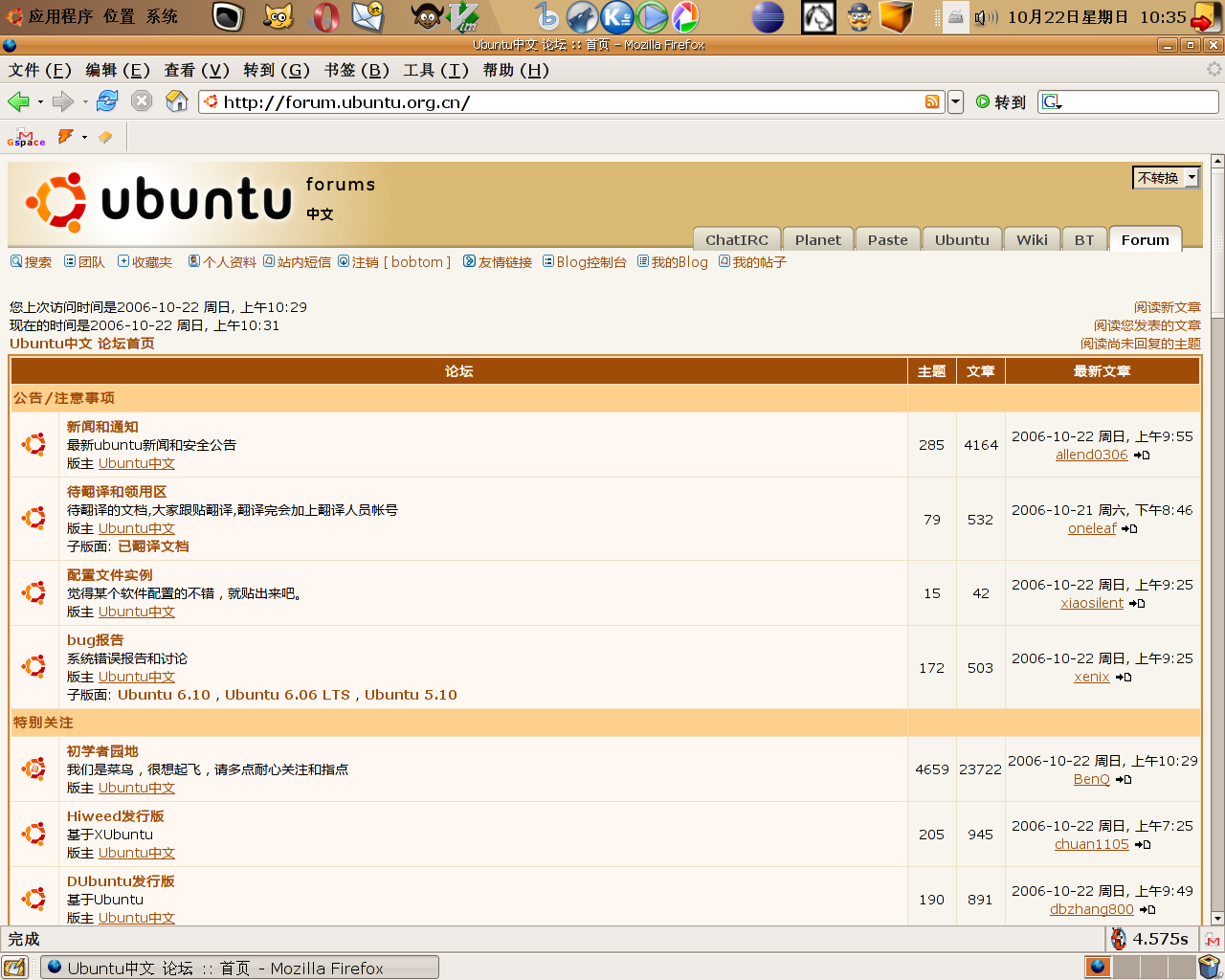Screen dimensions: 1225x980
Task: Click the orange cube launcher in the panel
Action: [896, 16]
